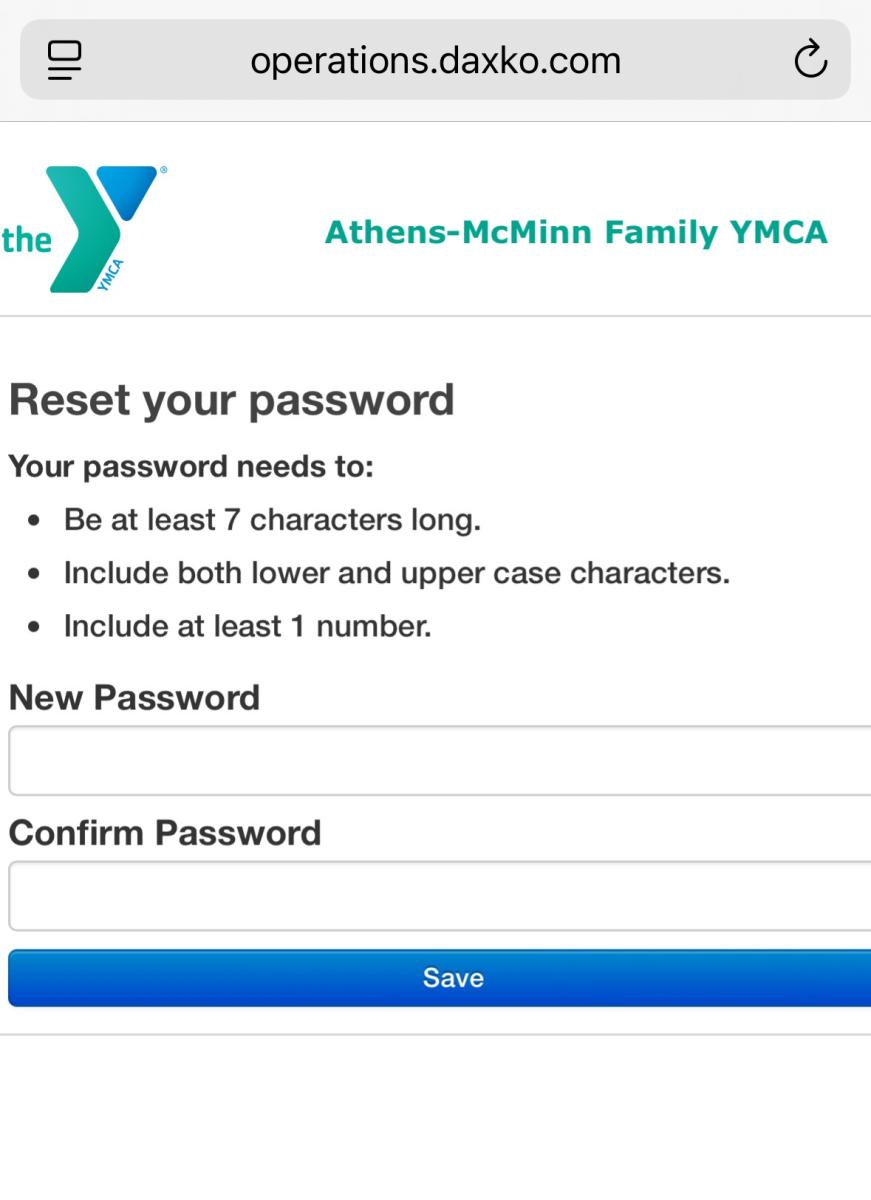
Task: Tap the page menu icon in address bar
Action: pyautogui.click(x=65, y=60)
